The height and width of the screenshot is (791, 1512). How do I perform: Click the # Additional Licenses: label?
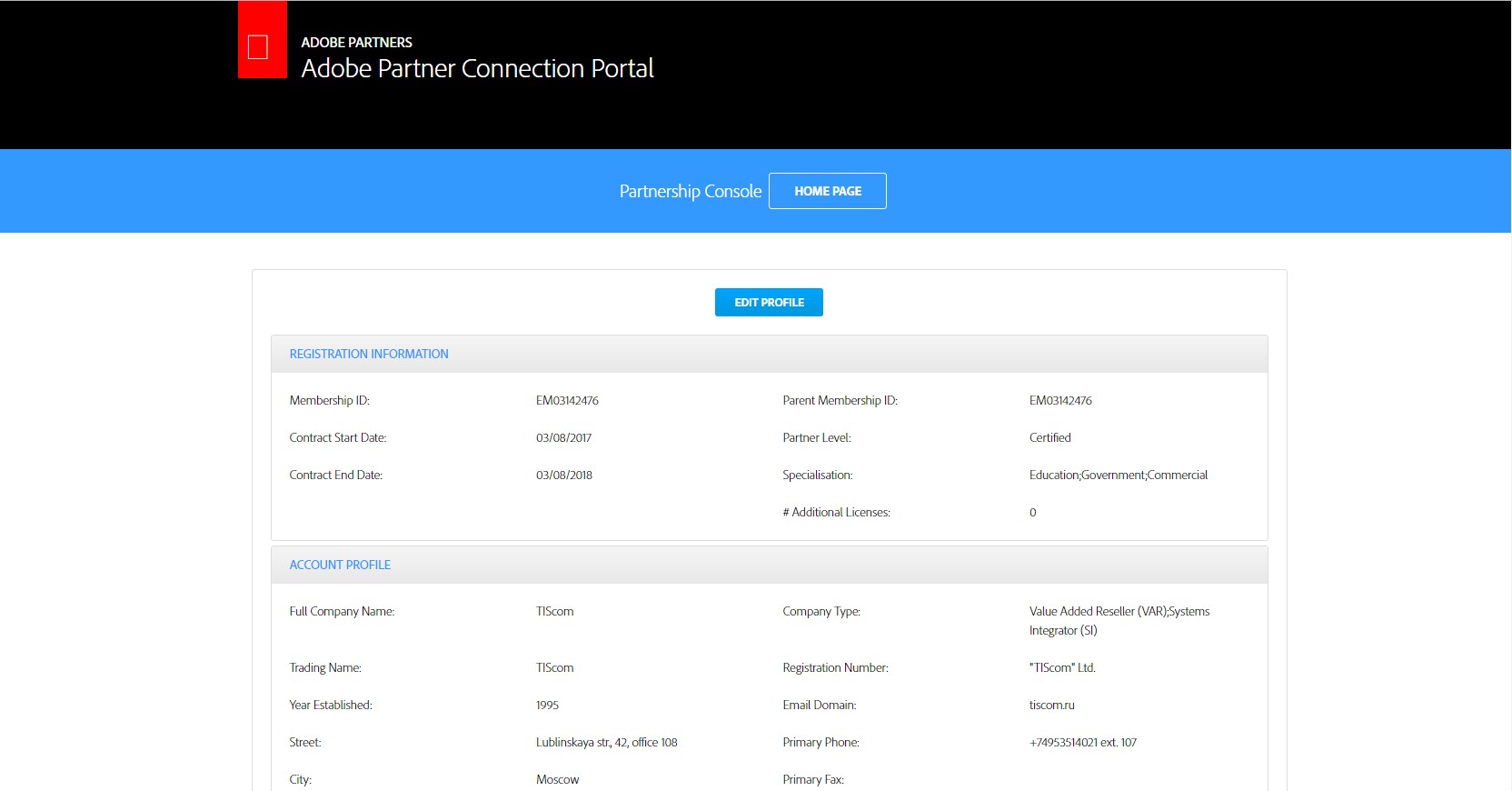click(x=837, y=512)
